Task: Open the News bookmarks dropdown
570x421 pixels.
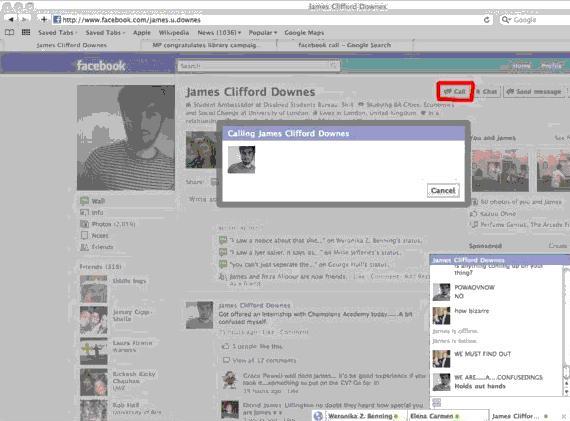Action: tap(219, 32)
